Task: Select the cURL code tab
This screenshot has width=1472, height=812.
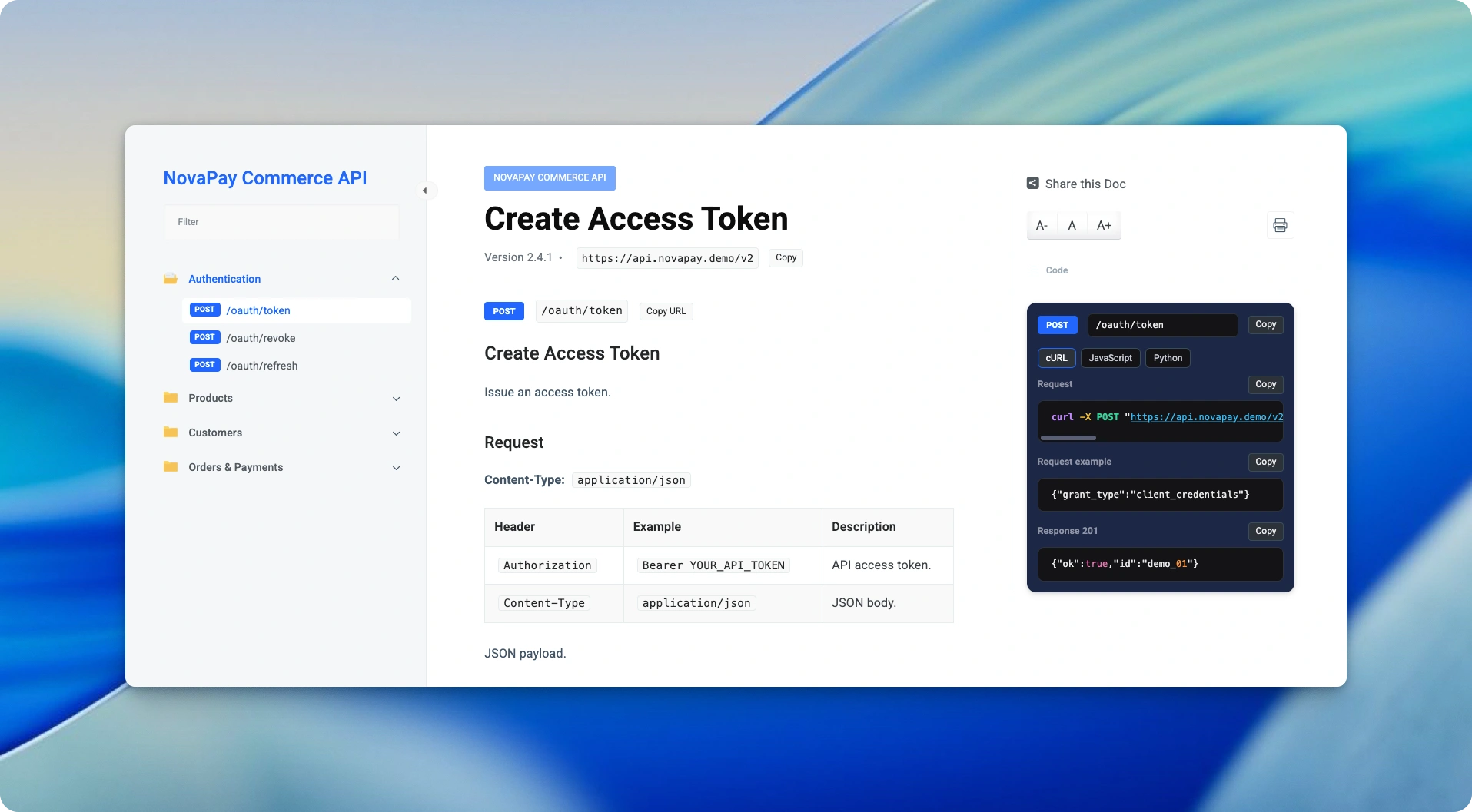Action: (1056, 358)
